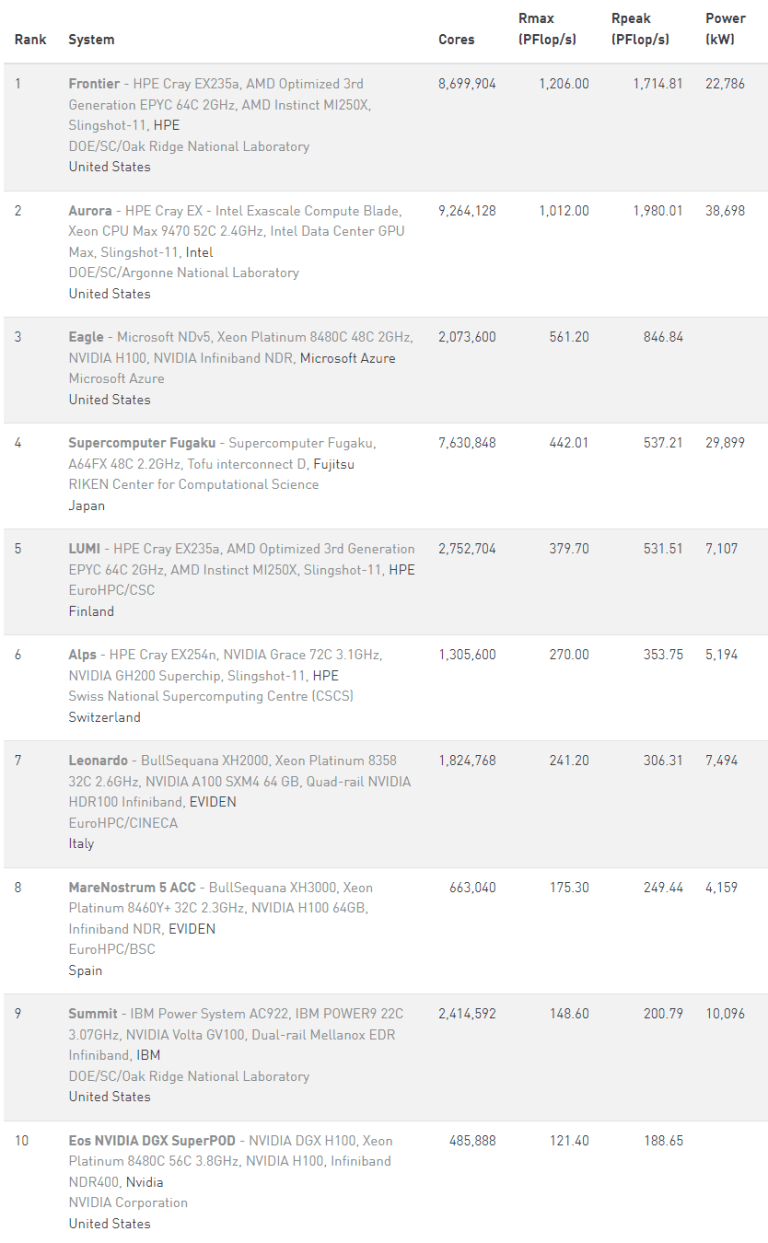Viewport: 768px width, 1243px height.
Task: Click the Nvidia vendor link in Eos row
Action: (144, 1182)
